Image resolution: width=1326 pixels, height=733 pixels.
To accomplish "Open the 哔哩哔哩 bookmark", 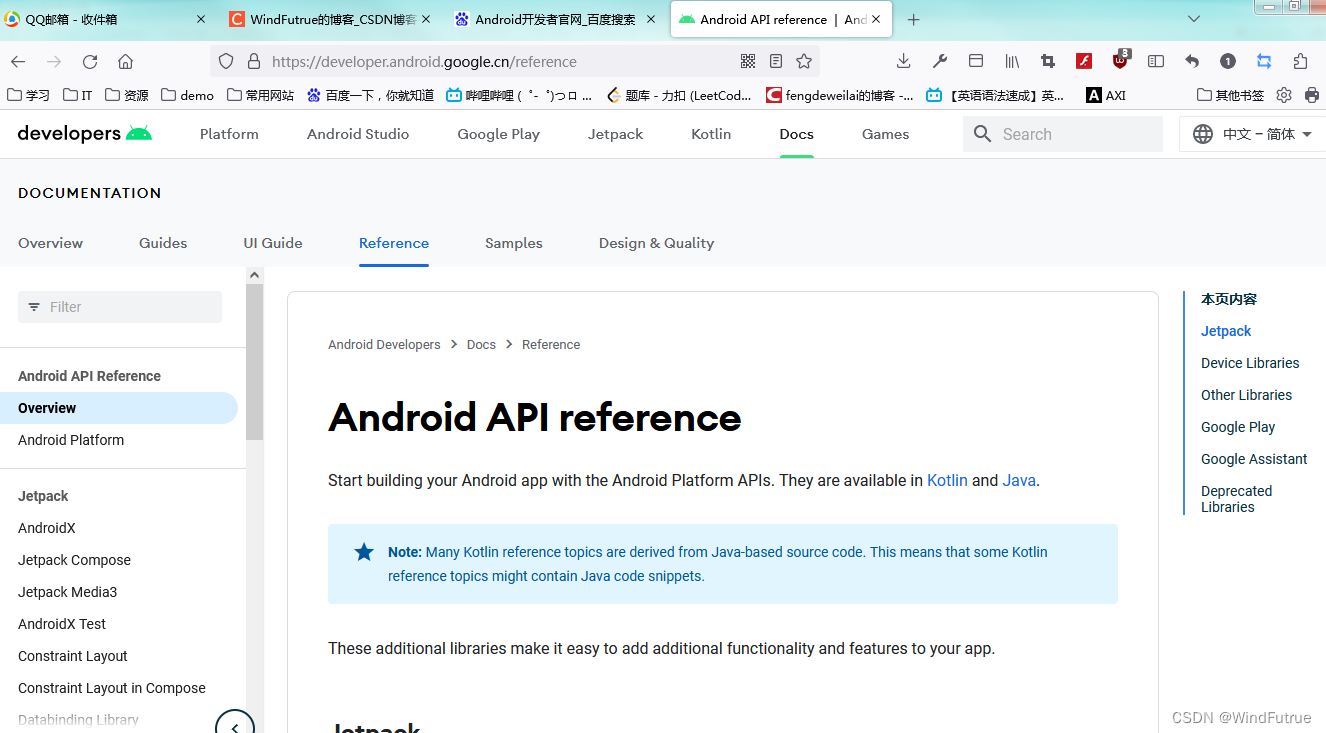I will (x=519, y=95).
